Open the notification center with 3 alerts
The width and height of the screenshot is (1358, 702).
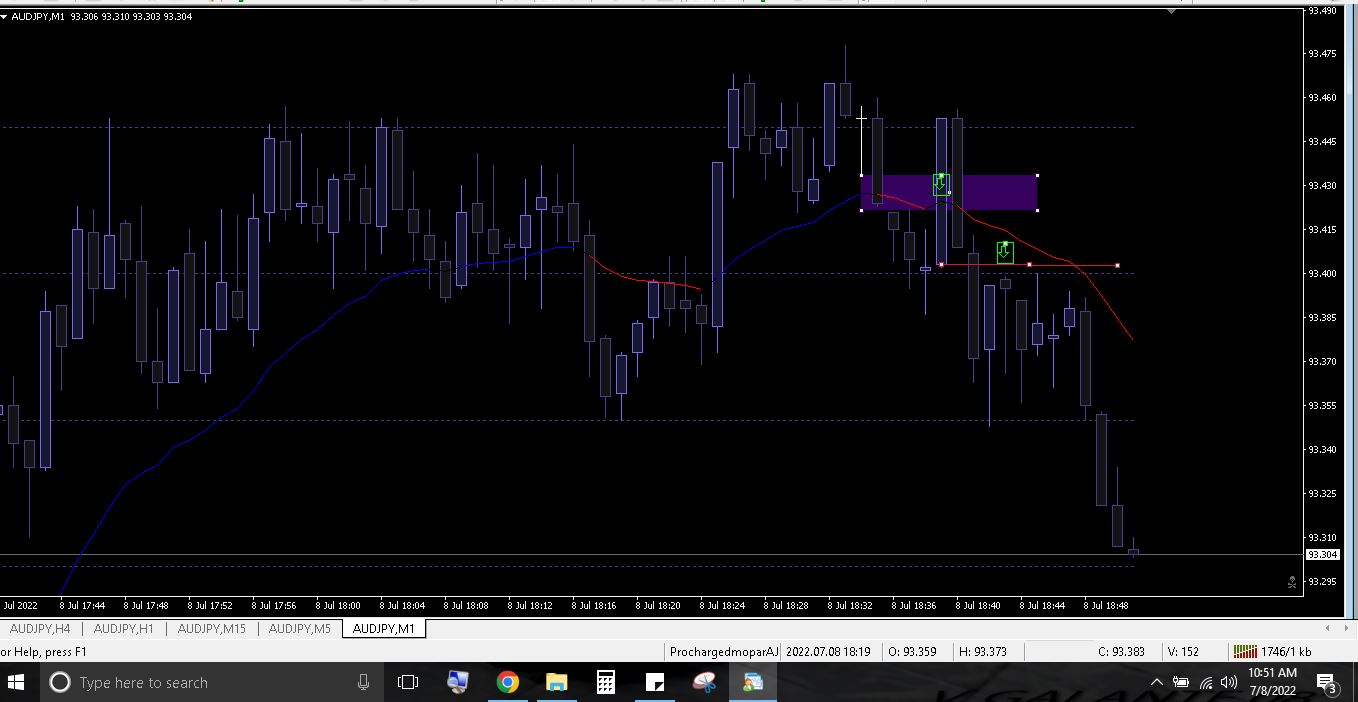click(x=1327, y=683)
